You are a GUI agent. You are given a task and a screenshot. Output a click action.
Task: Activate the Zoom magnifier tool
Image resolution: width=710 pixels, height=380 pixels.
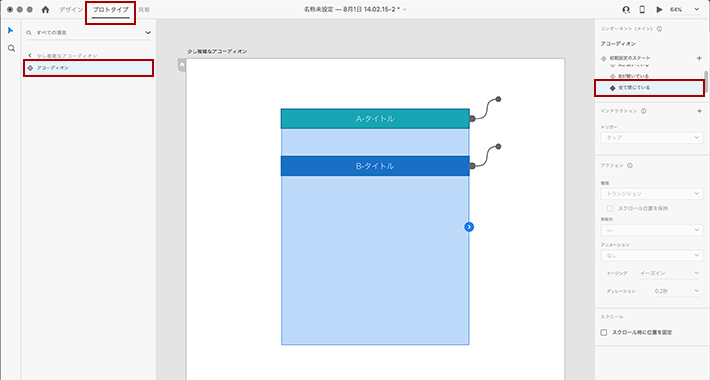(11, 48)
